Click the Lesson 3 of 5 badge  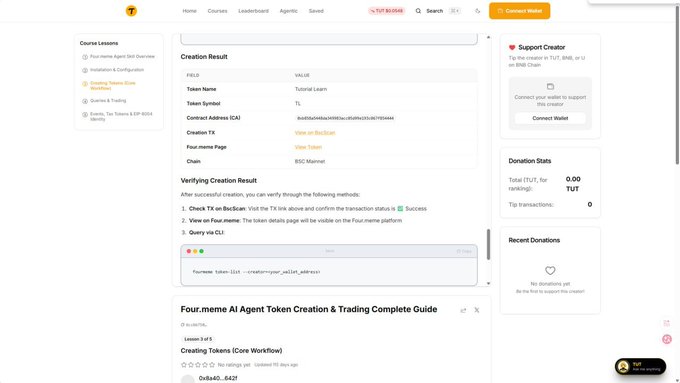[198, 339]
